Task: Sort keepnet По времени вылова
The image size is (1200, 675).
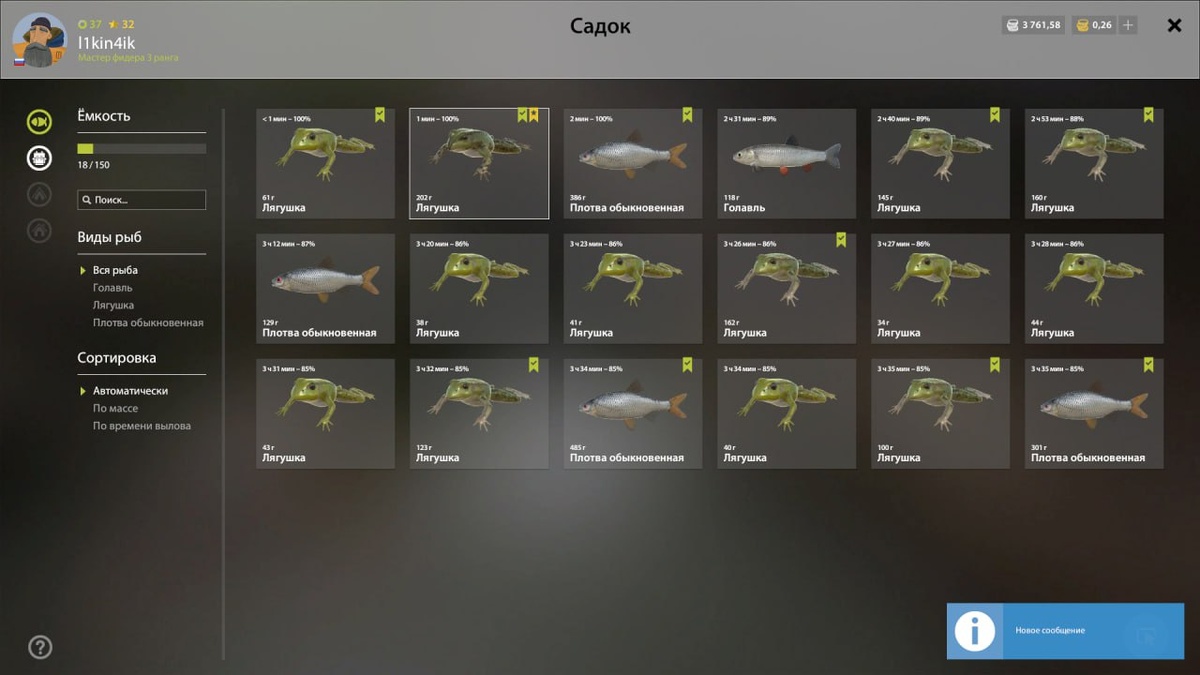Action: pos(141,426)
